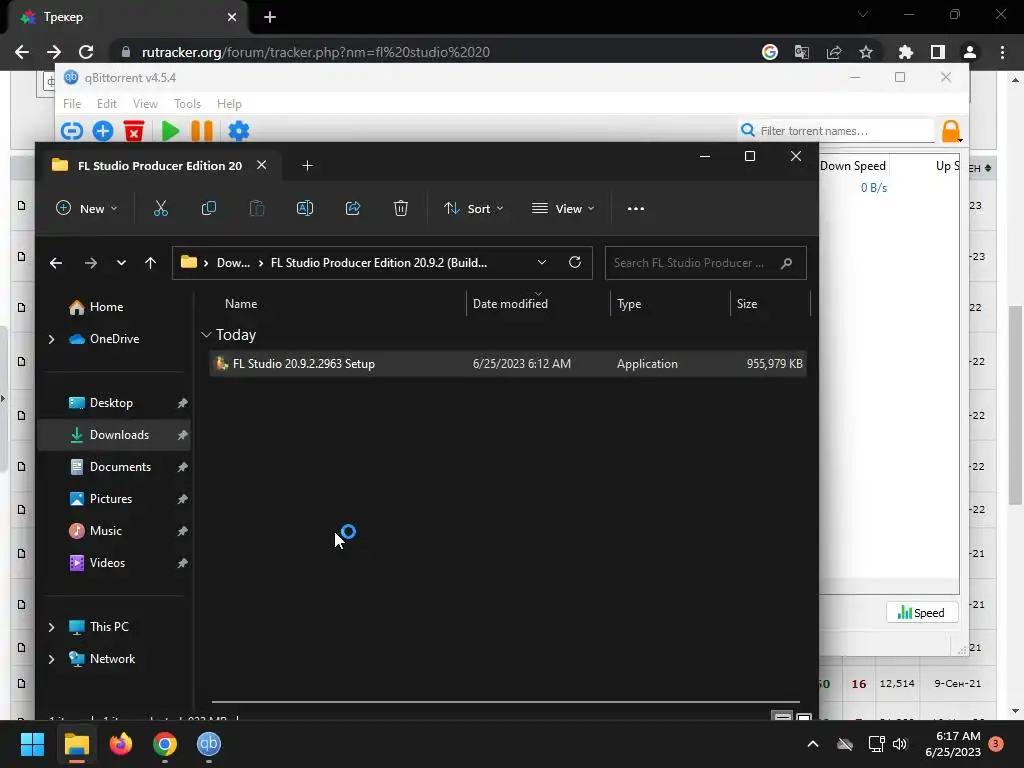Click the Cut icon in Explorer toolbar

pos(161,208)
